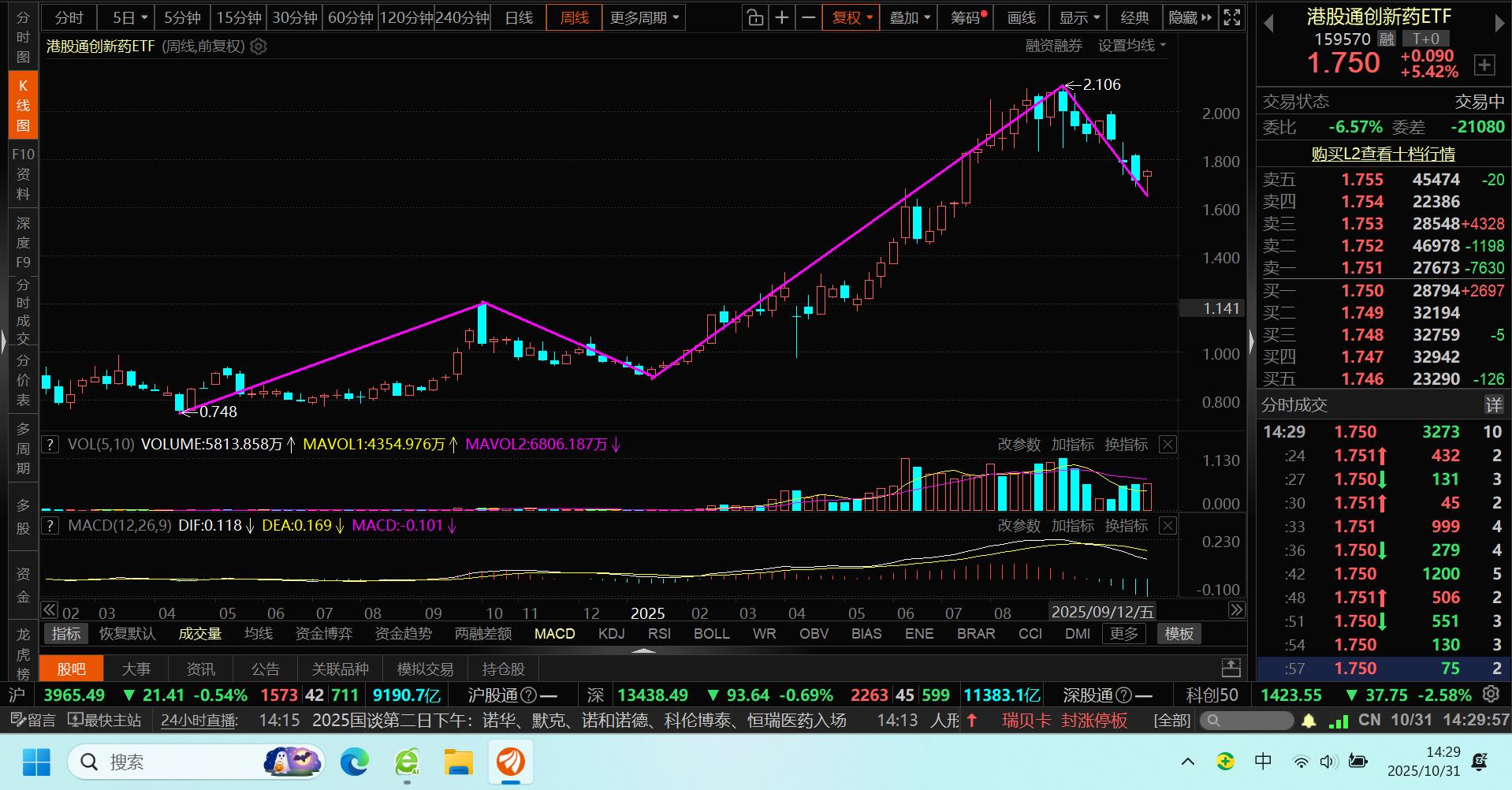Image resolution: width=1512 pixels, height=790 pixels.
Task: Open the 复权 dropdown
Action: 851,17
